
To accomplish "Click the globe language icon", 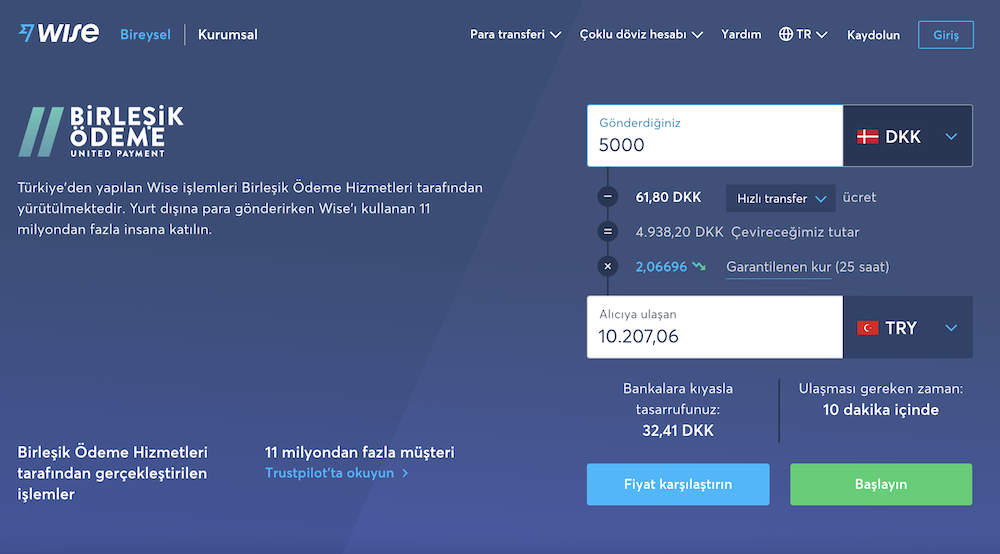I will click(786, 34).
